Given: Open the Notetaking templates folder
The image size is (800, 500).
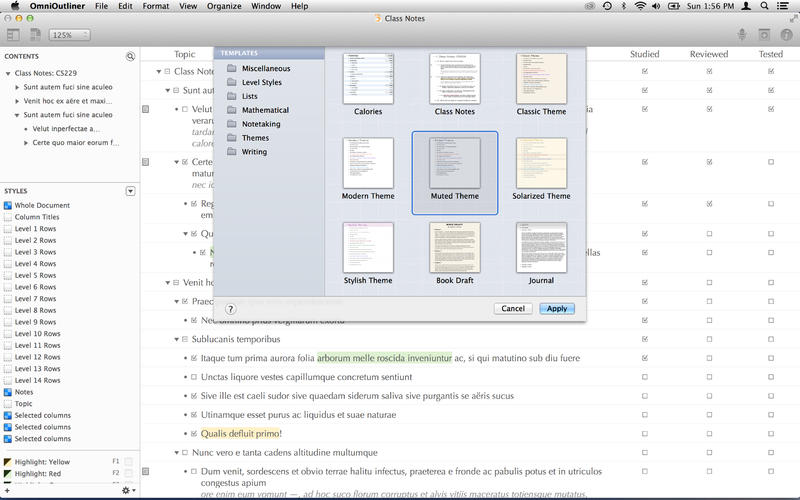Looking at the screenshot, I should tap(261, 124).
